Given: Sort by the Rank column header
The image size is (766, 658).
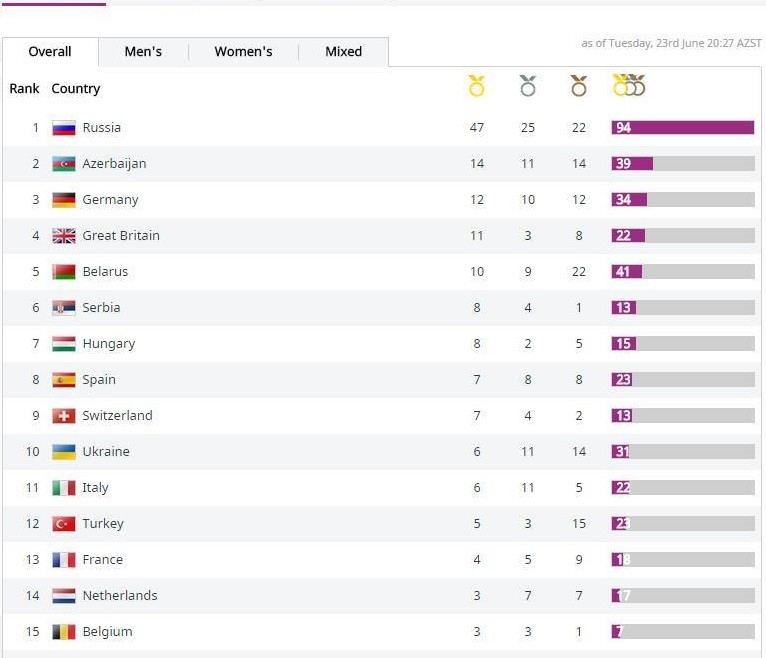Looking at the screenshot, I should (24, 89).
